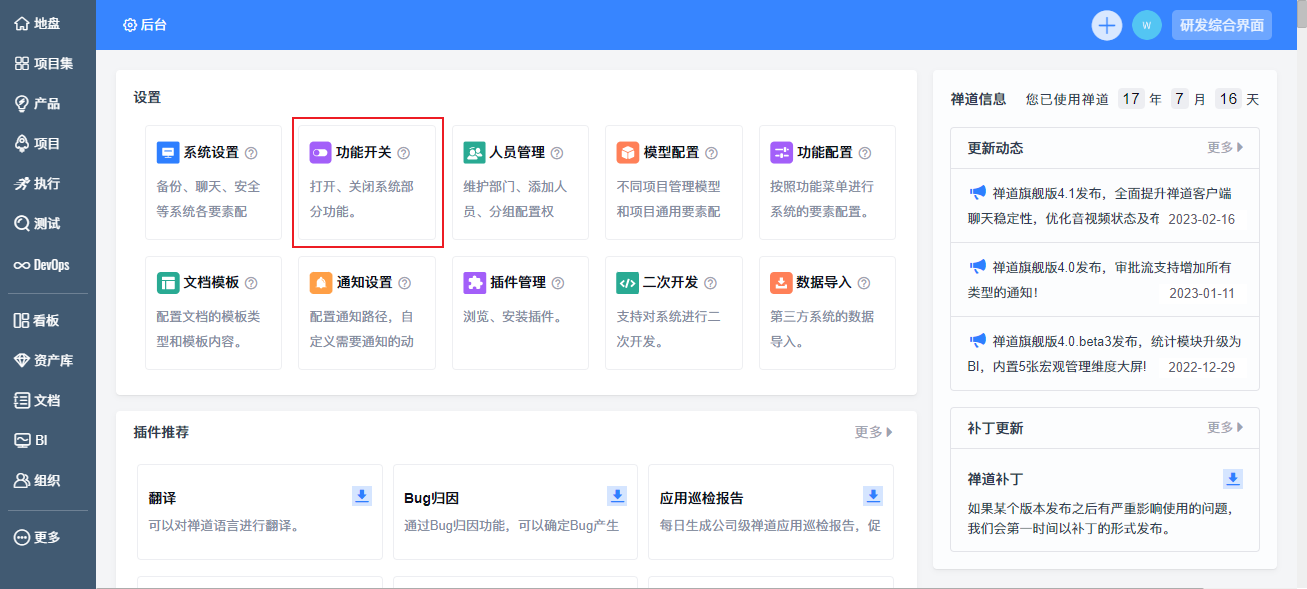The width and height of the screenshot is (1307, 589).
Task: Open 插件管理 puzzle piece icon
Action: click(x=474, y=283)
